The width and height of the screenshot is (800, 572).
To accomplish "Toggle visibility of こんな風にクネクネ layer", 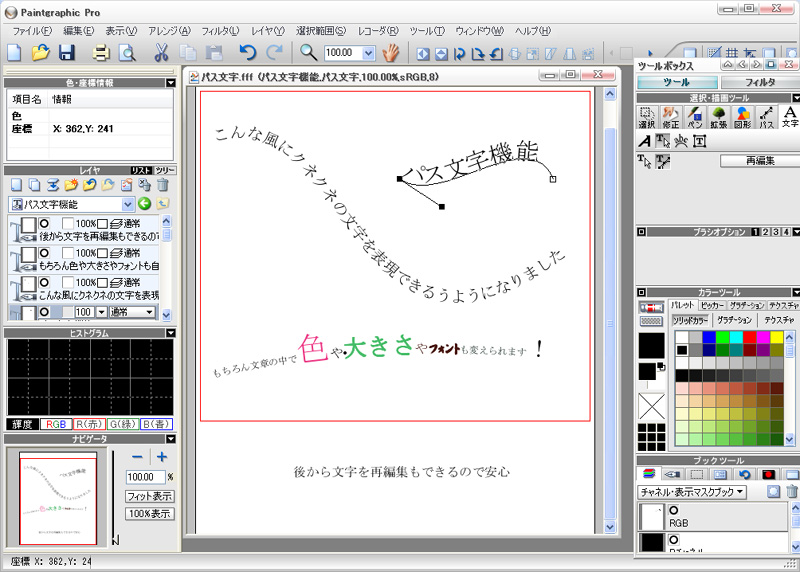I will pyautogui.click(x=44, y=283).
